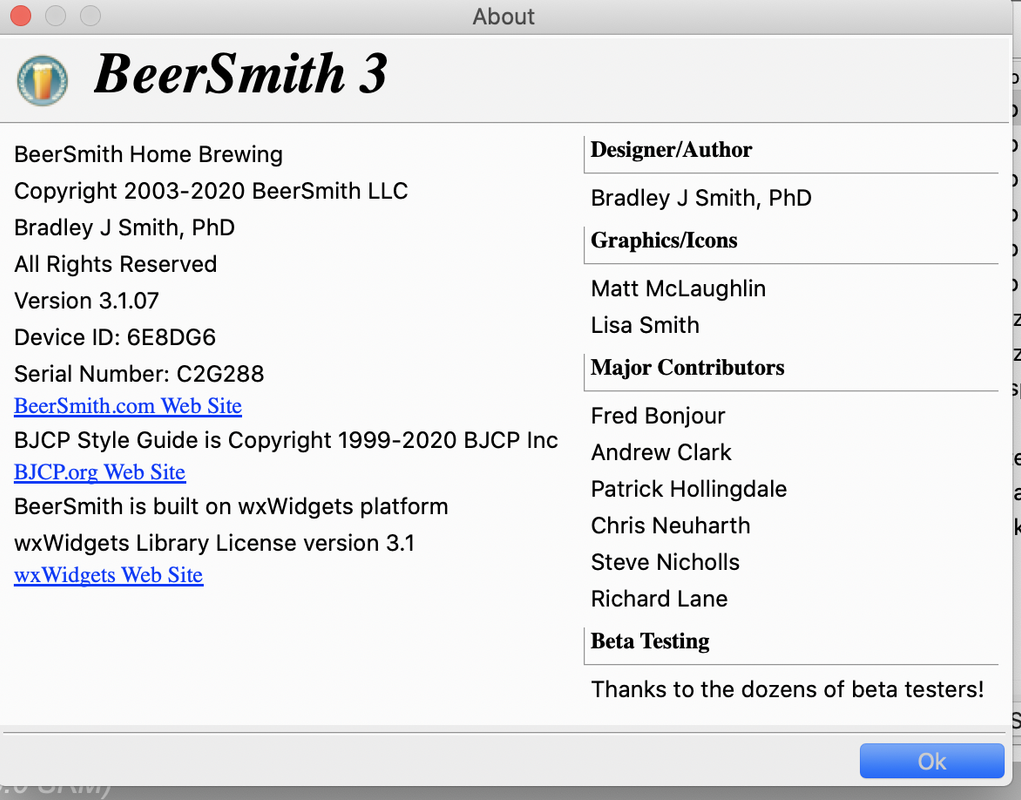Open the BeerSmith.com Web Site link
Viewport: 1021px width, 800px height.
pyautogui.click(x=128, y=406)
